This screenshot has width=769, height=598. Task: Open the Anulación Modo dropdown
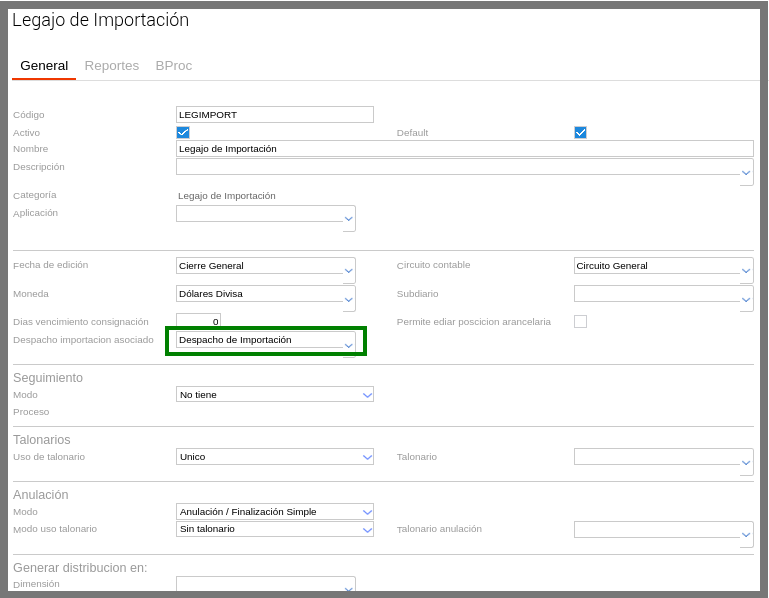[367, 512]
